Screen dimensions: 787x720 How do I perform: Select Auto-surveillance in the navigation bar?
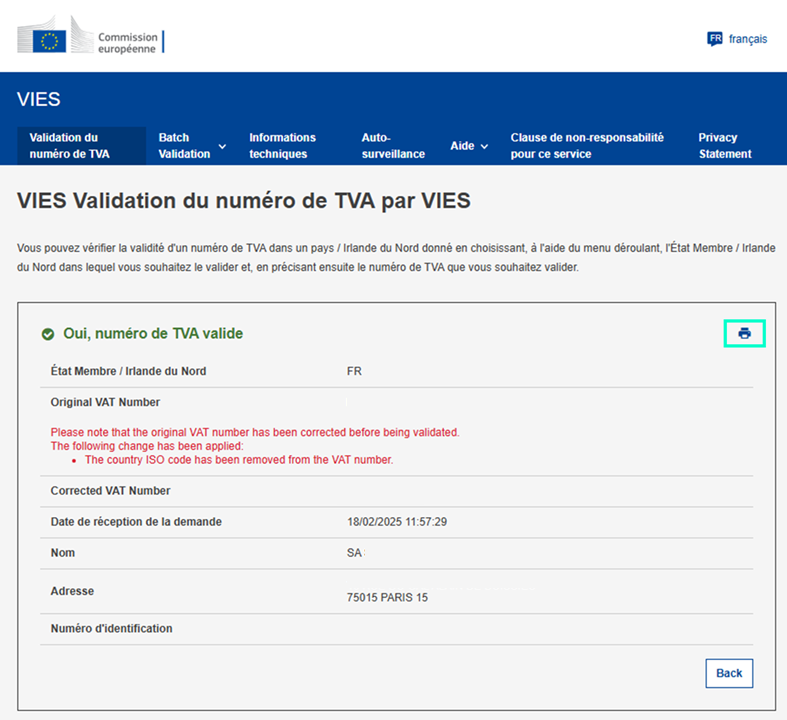[x=393, y=146]
